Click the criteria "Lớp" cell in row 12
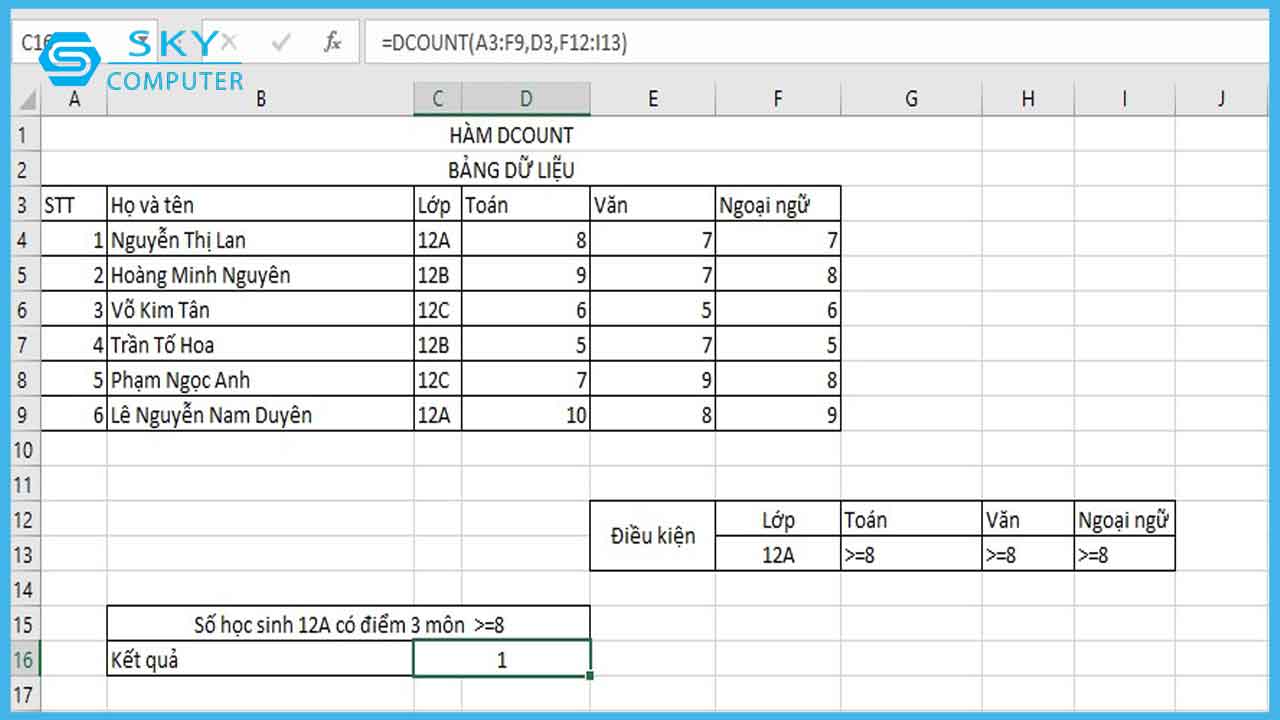 click(x=778, y=519)
